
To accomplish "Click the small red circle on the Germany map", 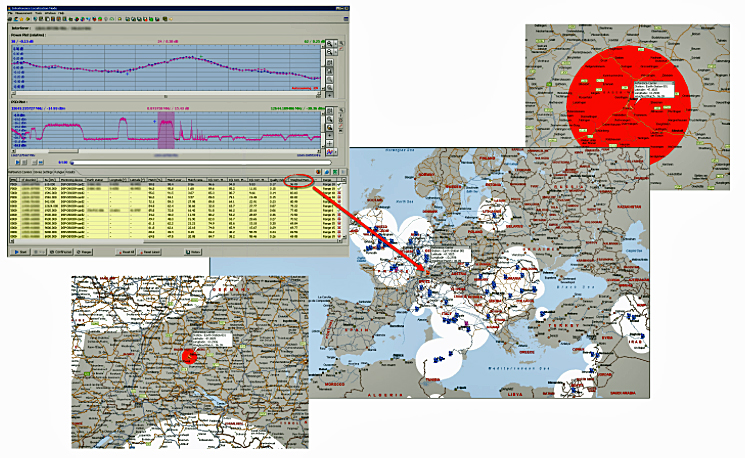I will coord(189,356).
